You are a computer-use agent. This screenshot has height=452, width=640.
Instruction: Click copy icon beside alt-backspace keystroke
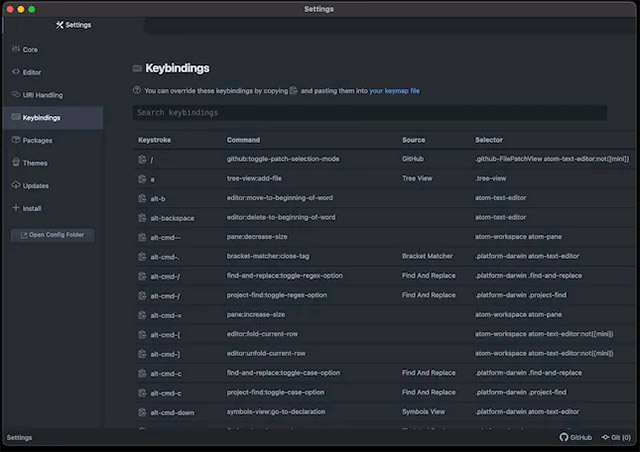coord(142,217)
